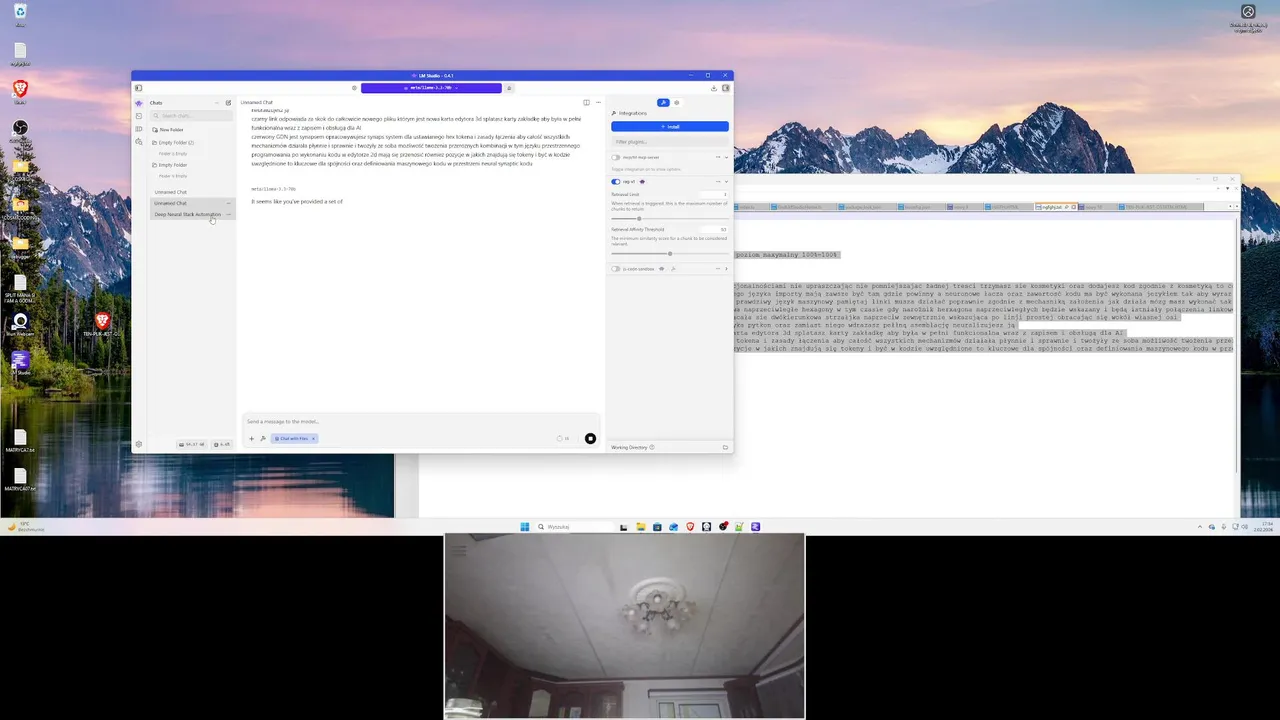The width and height of the screenshot is (1280, 720).
Task: Adjust the Retrieval Affinity Threshold slider
Action: 669,253
